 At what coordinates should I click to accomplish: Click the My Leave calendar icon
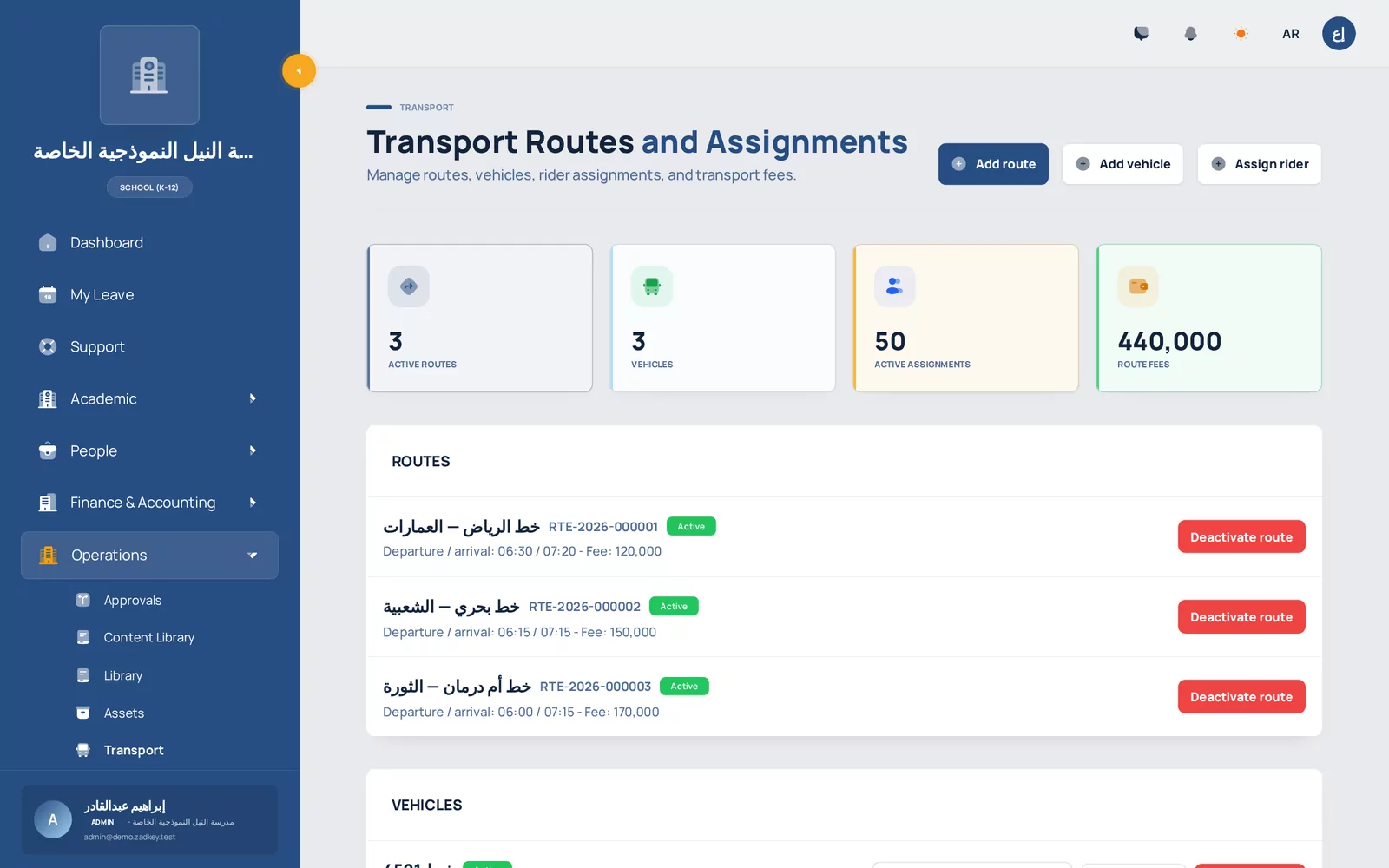click(x=48, y=295)
